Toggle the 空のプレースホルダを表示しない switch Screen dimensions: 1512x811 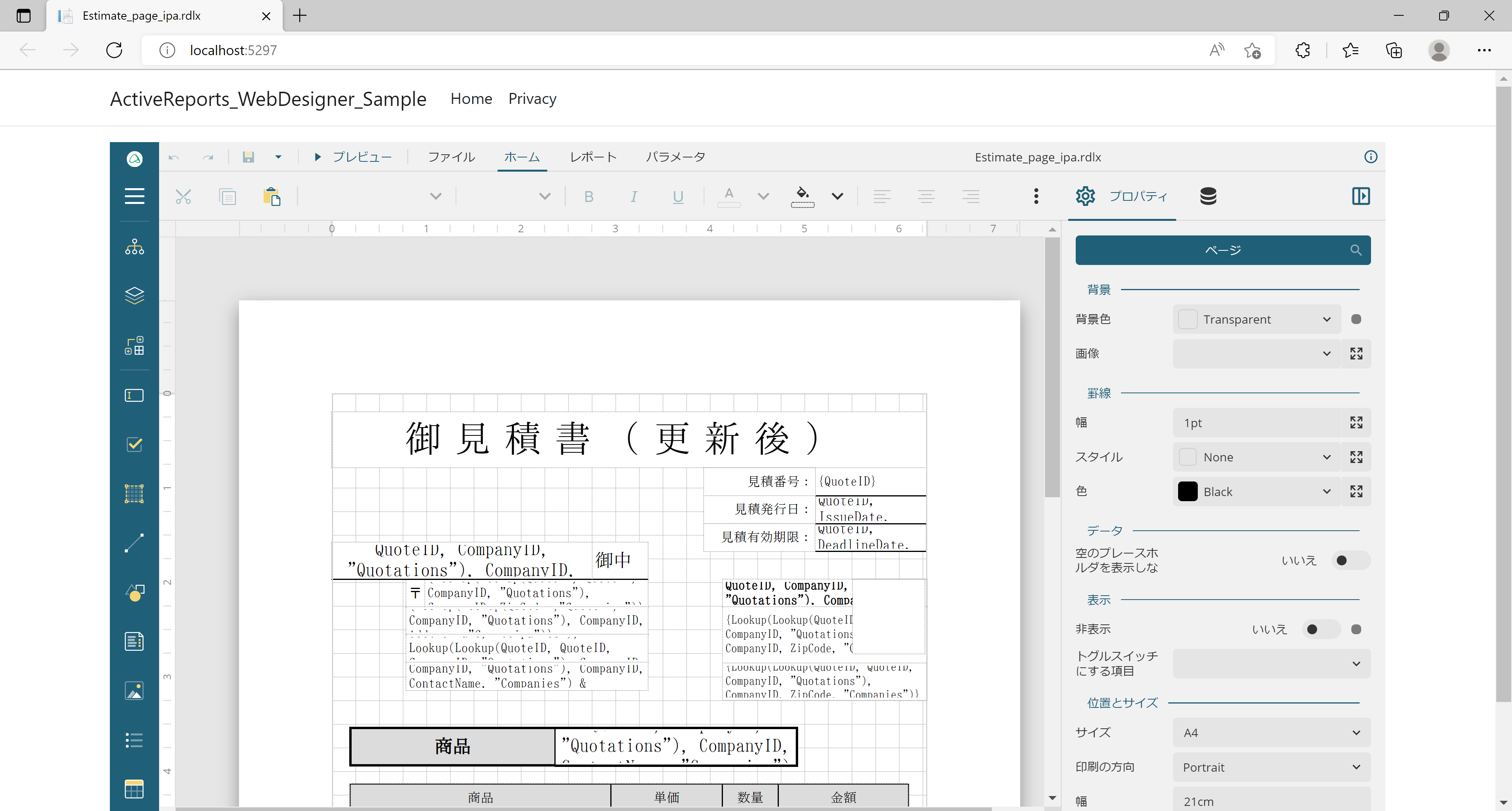coord(1351,561)
